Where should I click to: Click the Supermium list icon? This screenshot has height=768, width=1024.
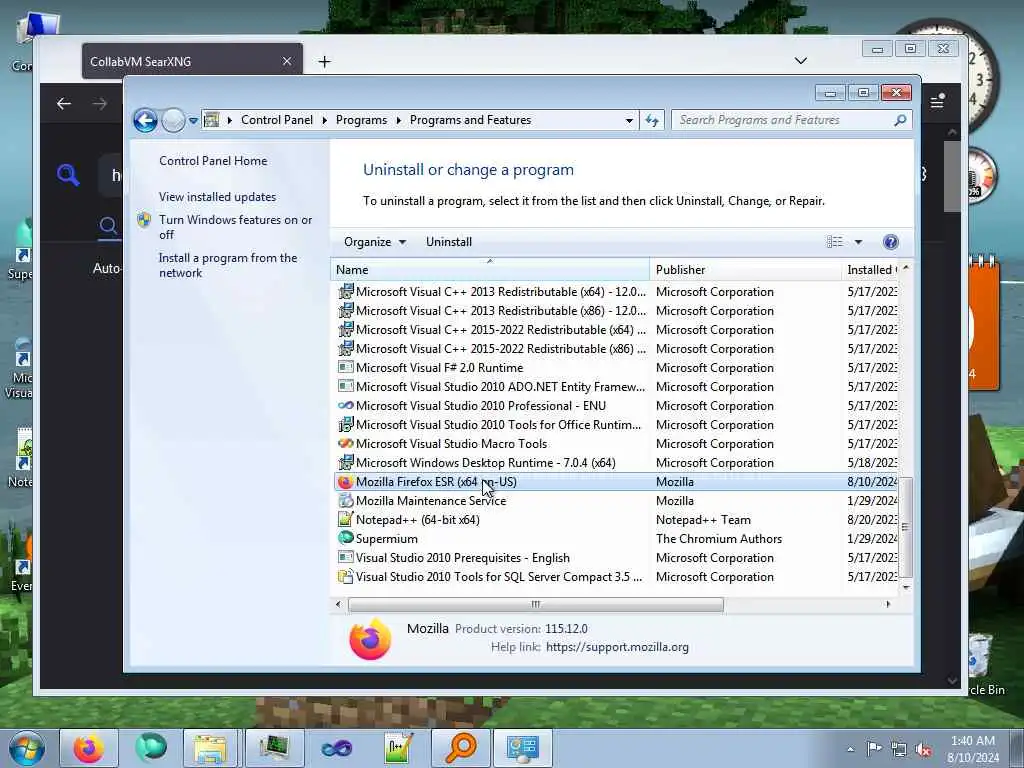[x=345, y=539]
